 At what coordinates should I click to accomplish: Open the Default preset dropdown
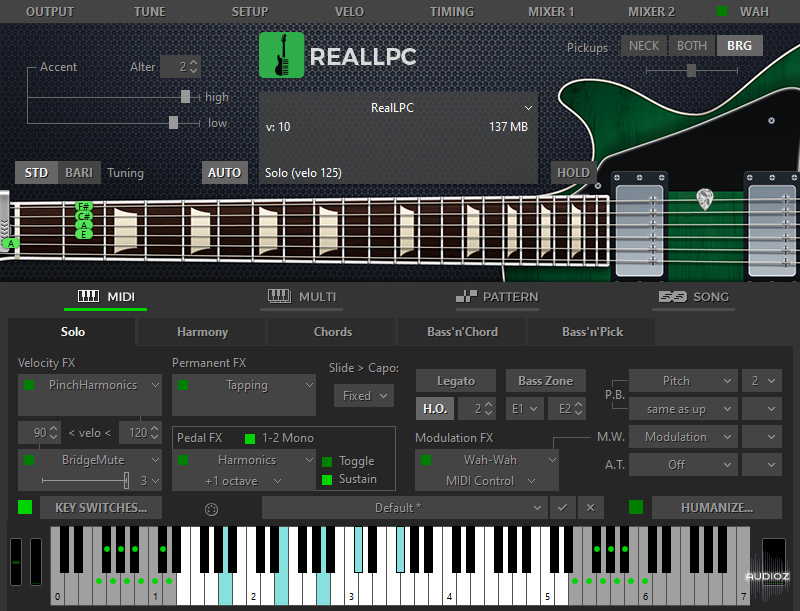click(405, 507)
